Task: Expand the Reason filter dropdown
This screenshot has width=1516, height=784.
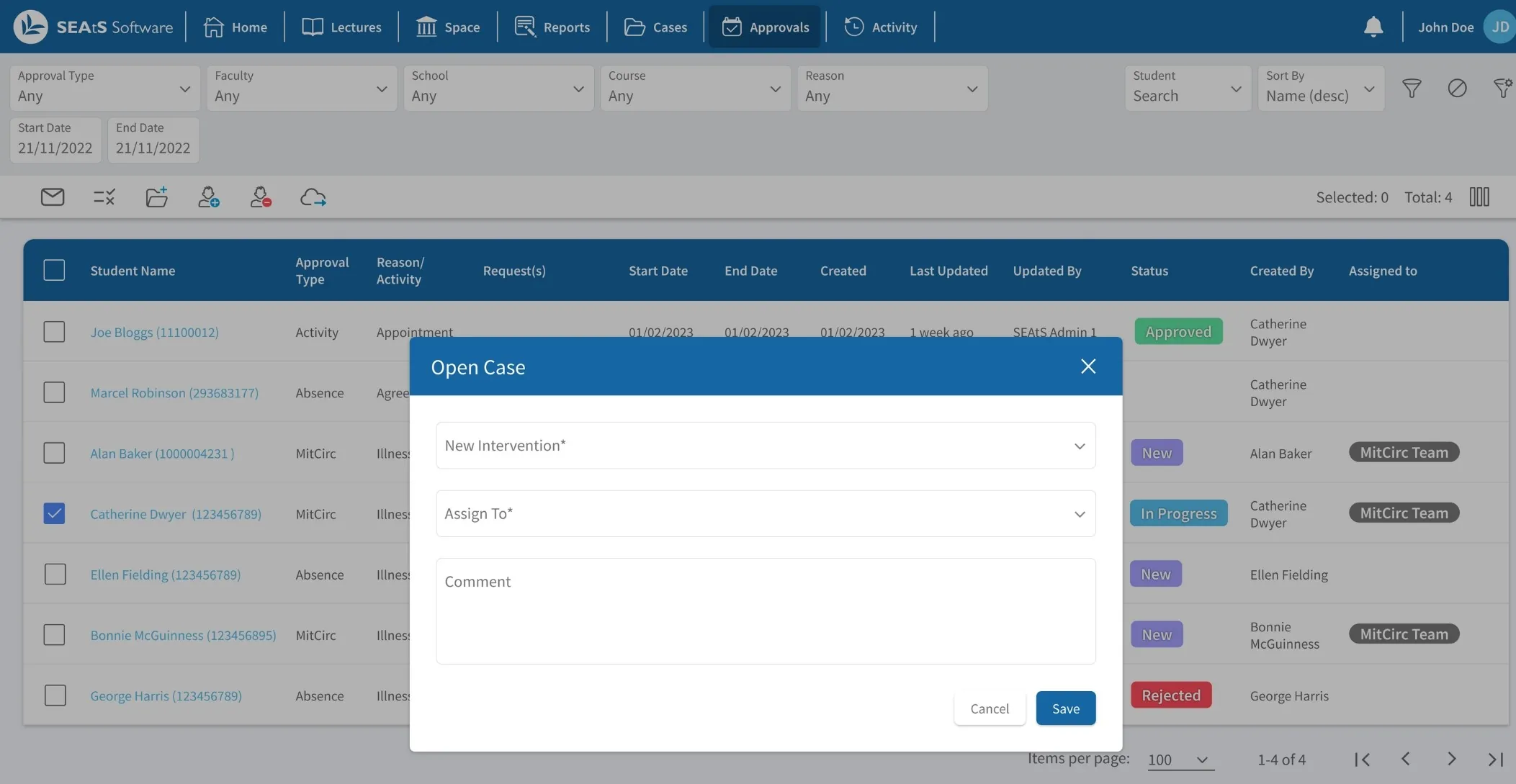Action: pyautogui.click(x=890, y=88)
